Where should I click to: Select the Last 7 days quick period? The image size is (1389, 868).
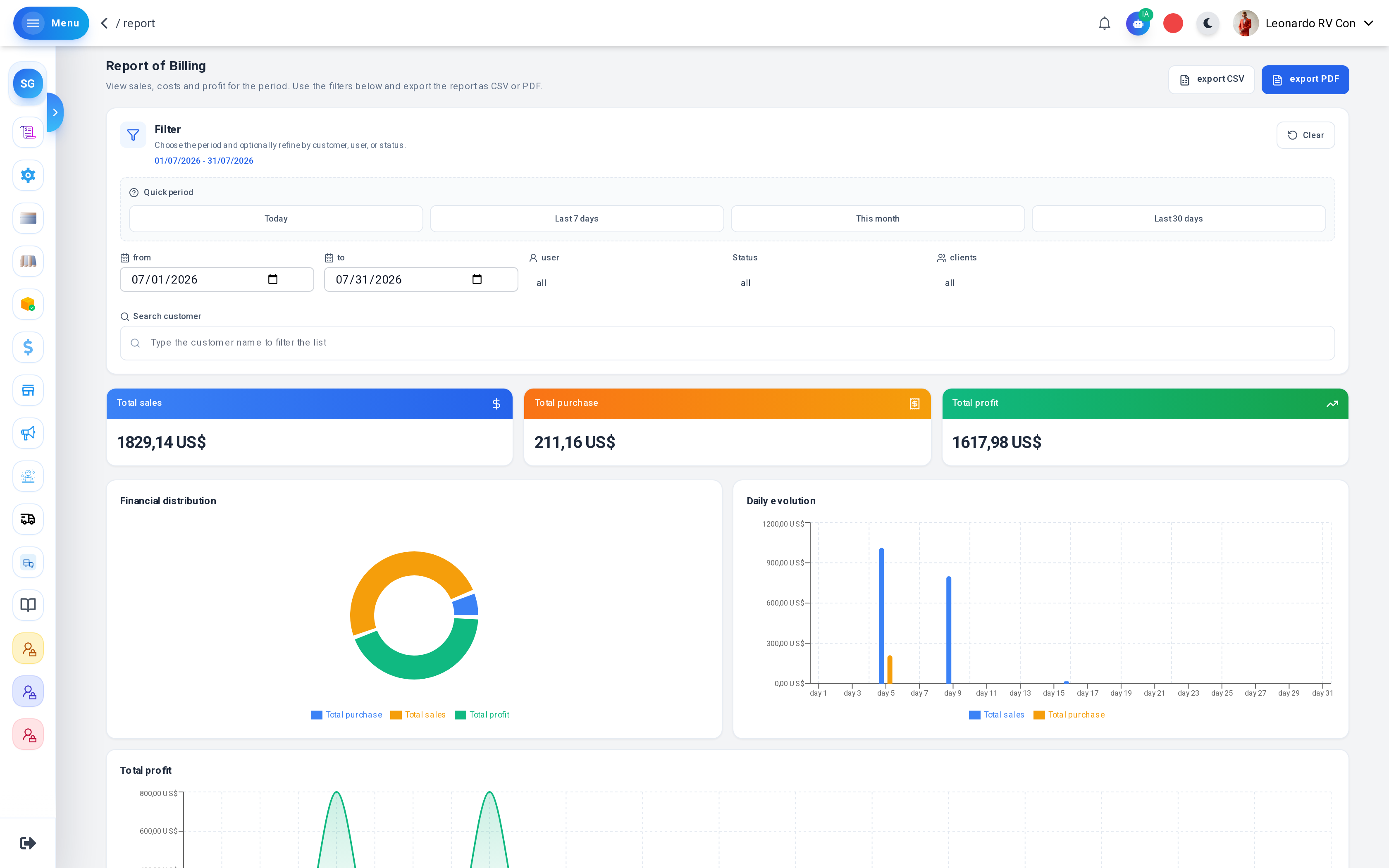coord(577,219)
